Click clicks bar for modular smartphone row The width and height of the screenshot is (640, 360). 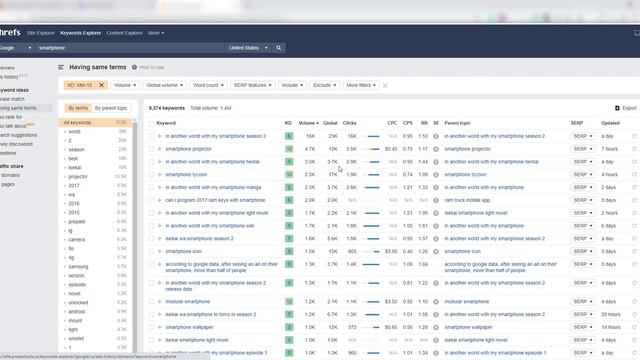(371, 302)
